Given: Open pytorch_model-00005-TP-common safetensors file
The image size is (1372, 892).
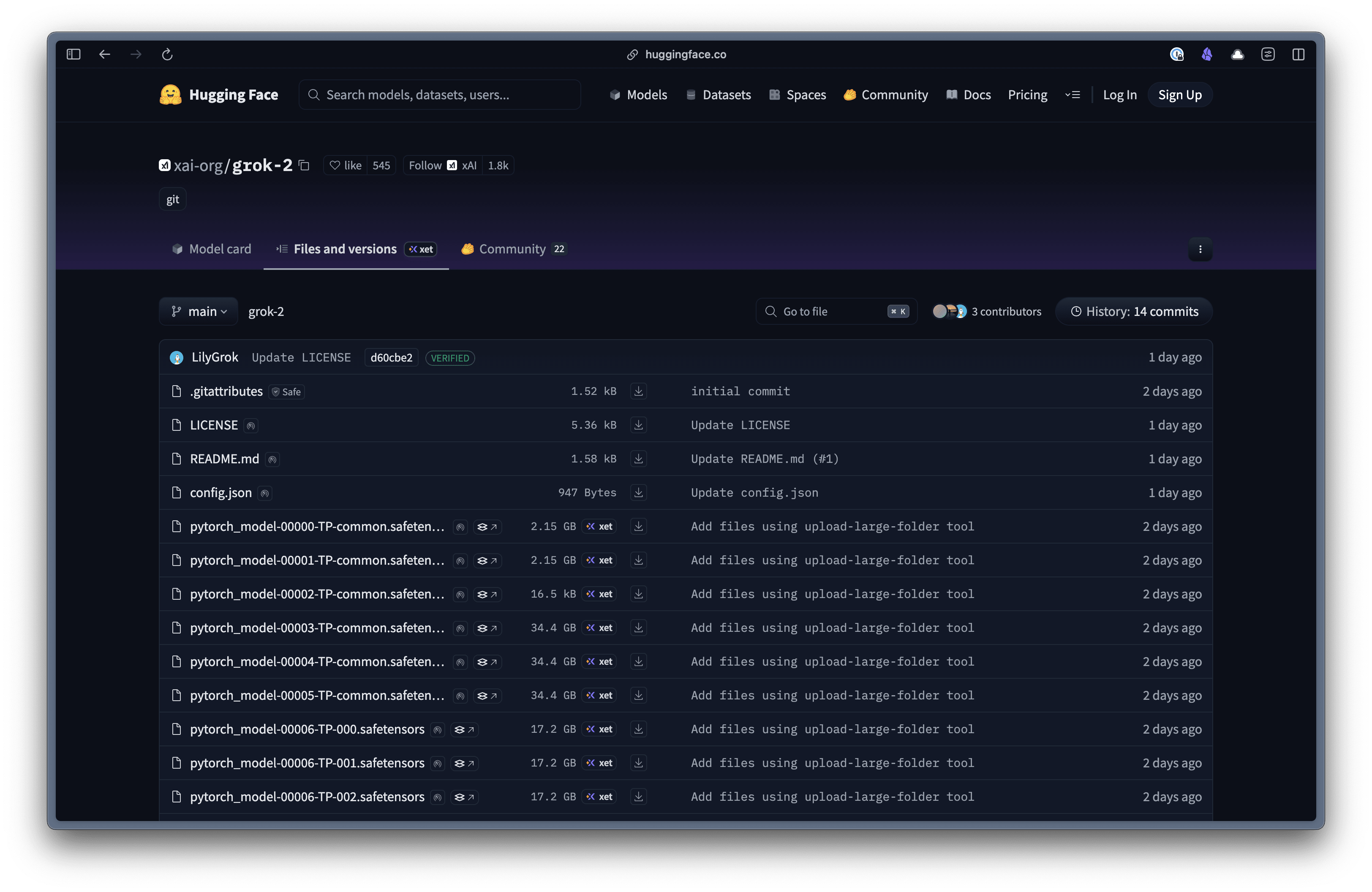Looking at the screenshot, I should tap(317, 696).
